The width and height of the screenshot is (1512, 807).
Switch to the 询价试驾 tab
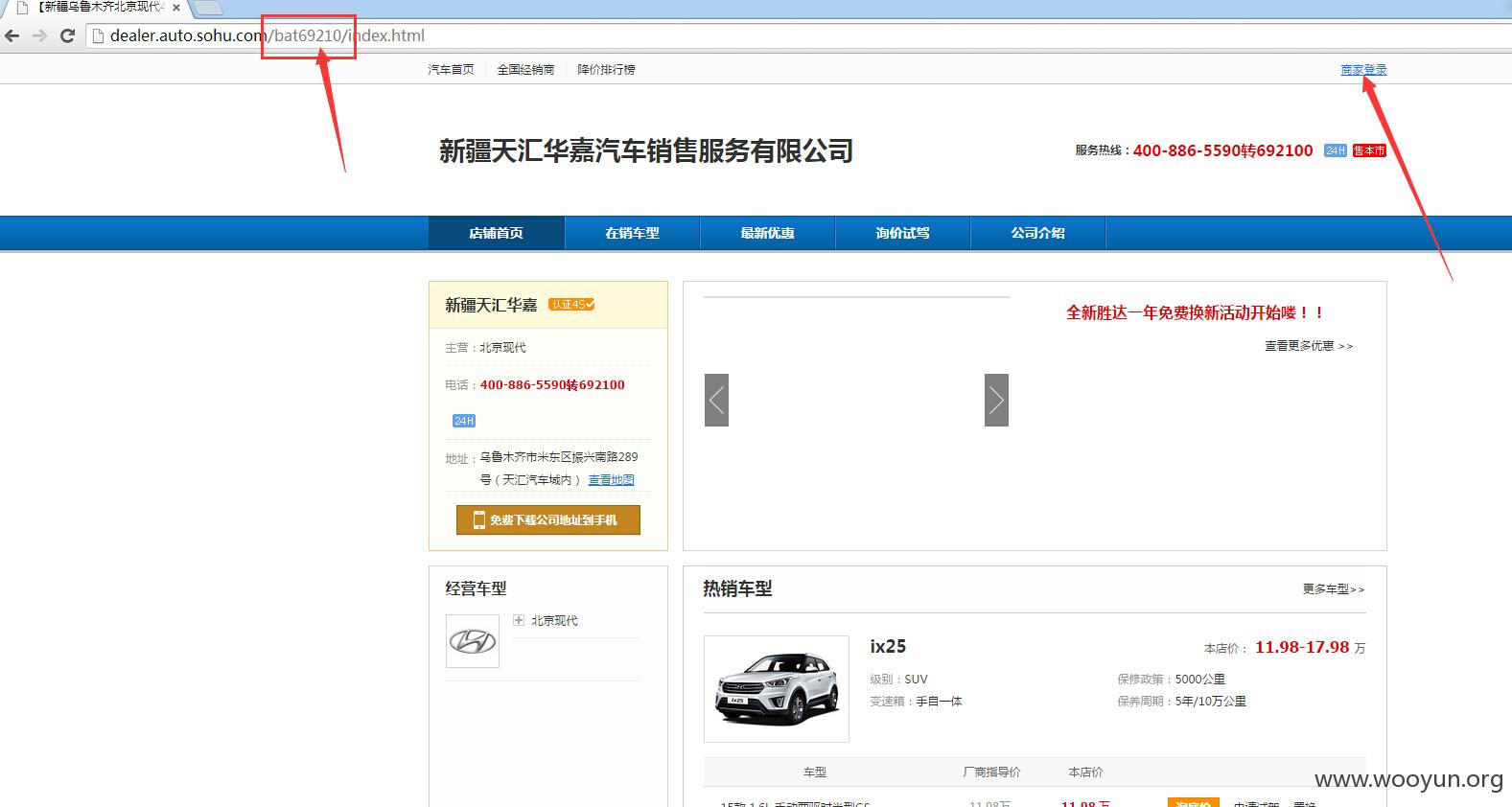(x=902, y=233)
